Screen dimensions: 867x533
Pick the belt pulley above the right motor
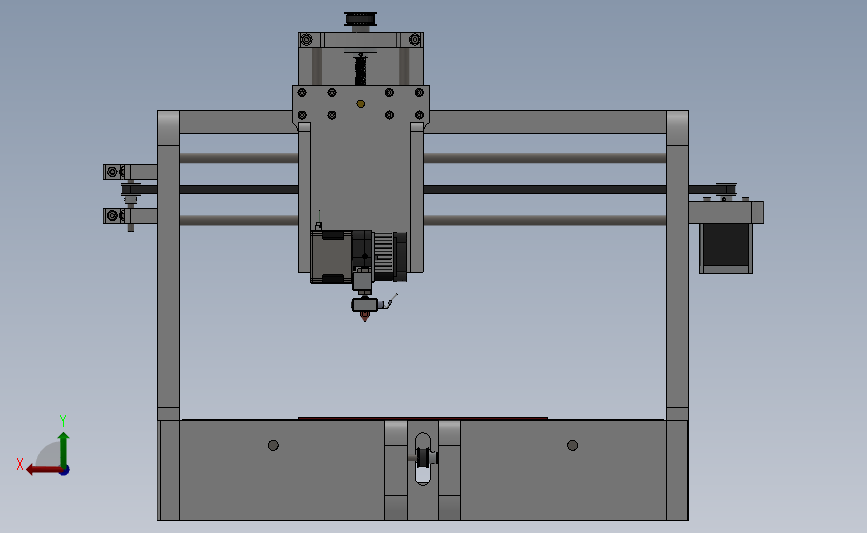[726, 189]
